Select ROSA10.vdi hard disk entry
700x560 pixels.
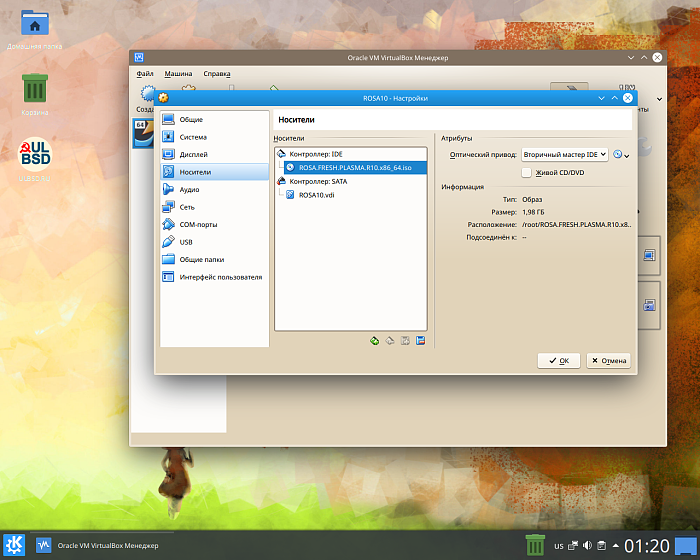point(355,195)
